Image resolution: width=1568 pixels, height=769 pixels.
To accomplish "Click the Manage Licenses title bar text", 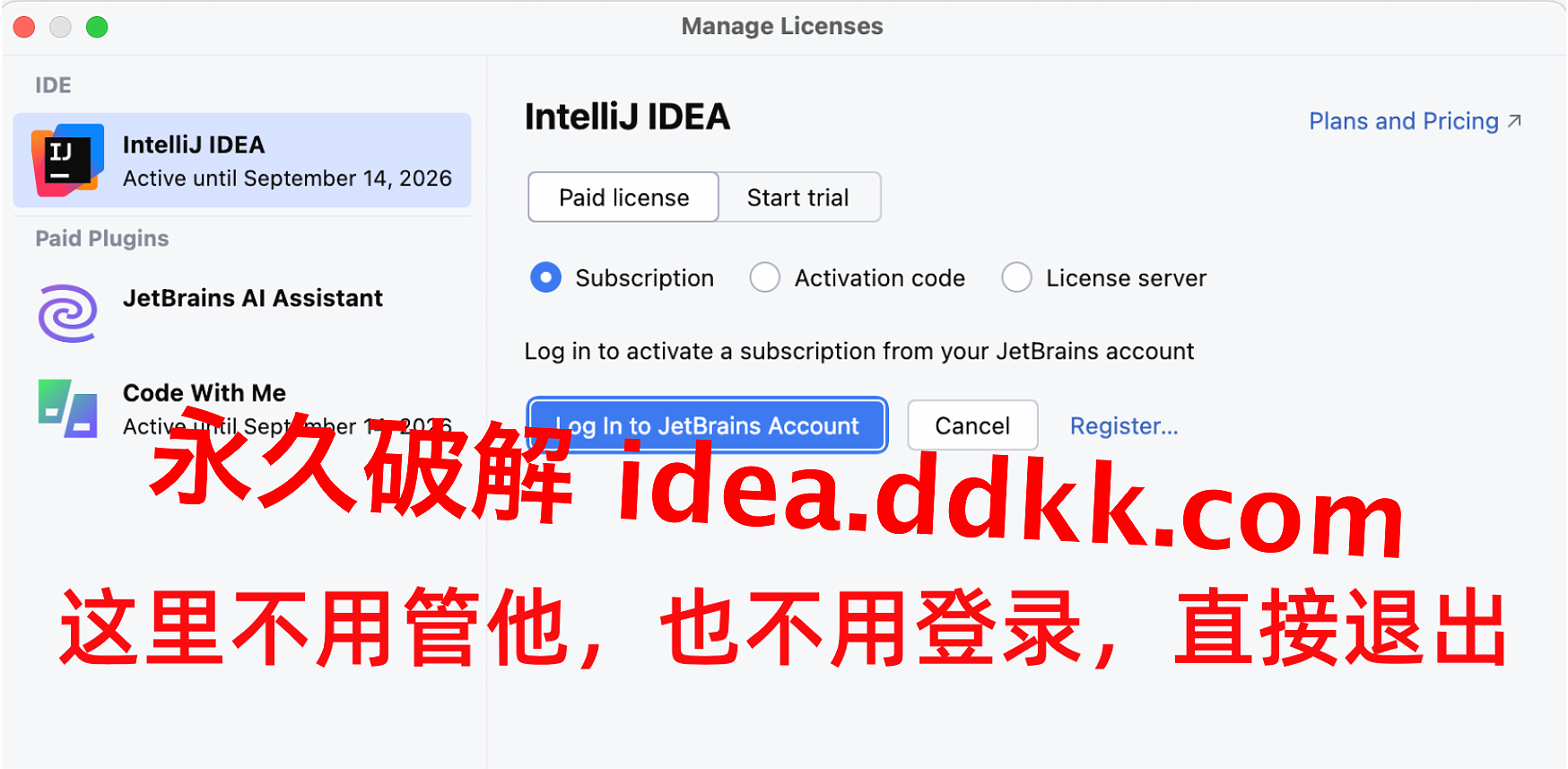I will click(782, 26).
